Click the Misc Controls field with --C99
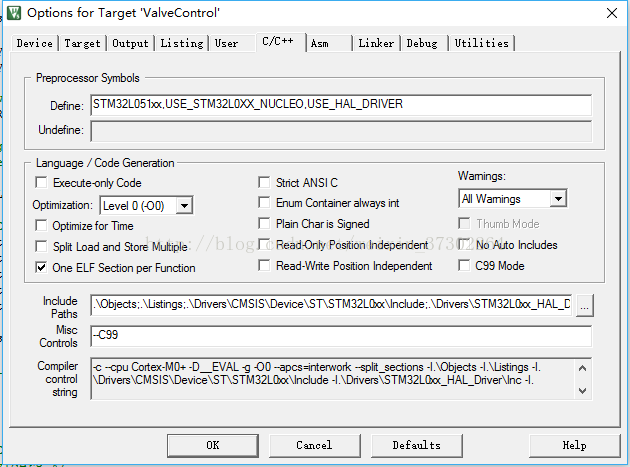Screen dimensions: 630x467 (341, 336)
